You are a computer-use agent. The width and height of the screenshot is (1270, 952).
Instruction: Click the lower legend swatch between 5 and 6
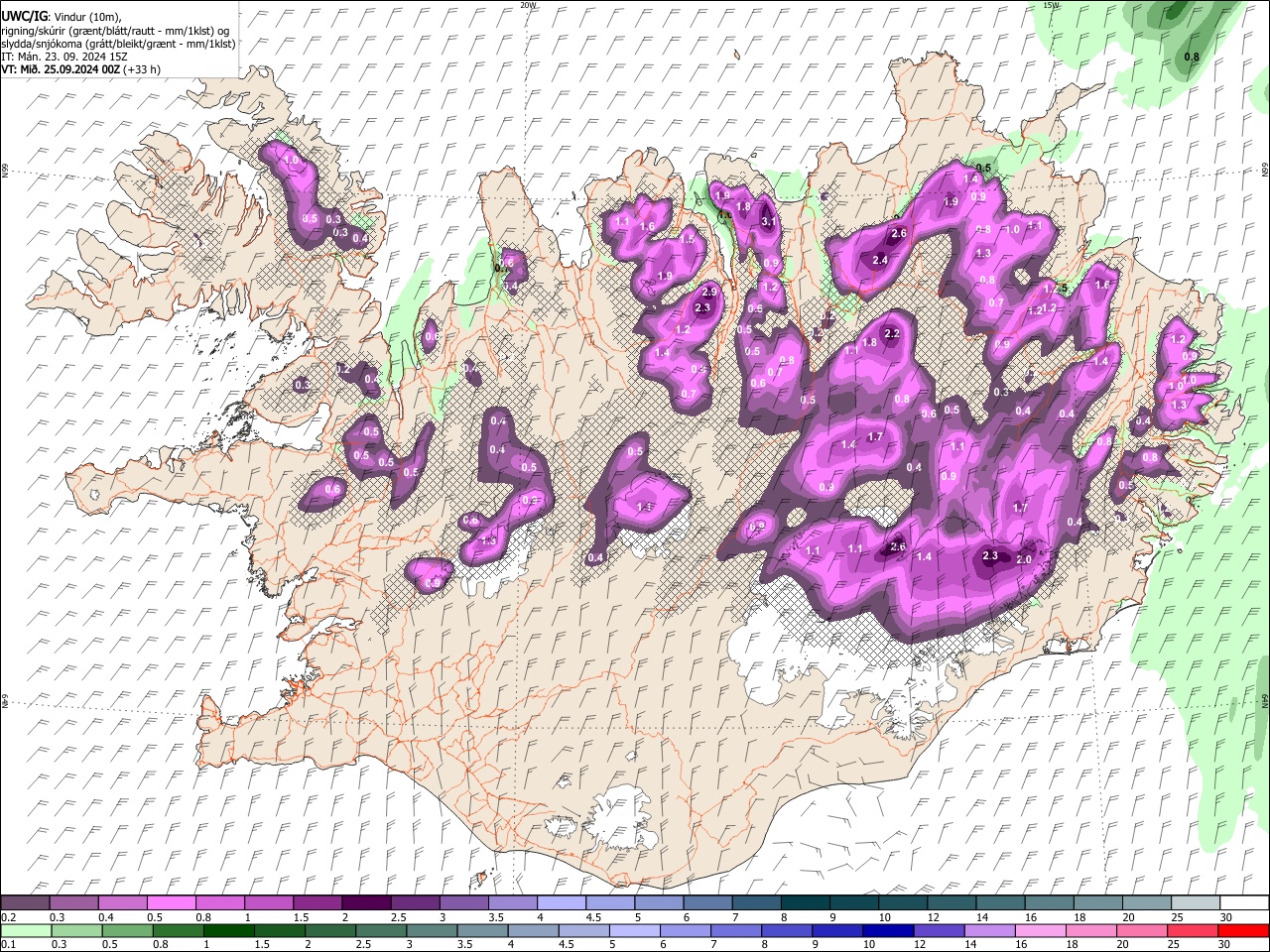click(x=635, y=930)
